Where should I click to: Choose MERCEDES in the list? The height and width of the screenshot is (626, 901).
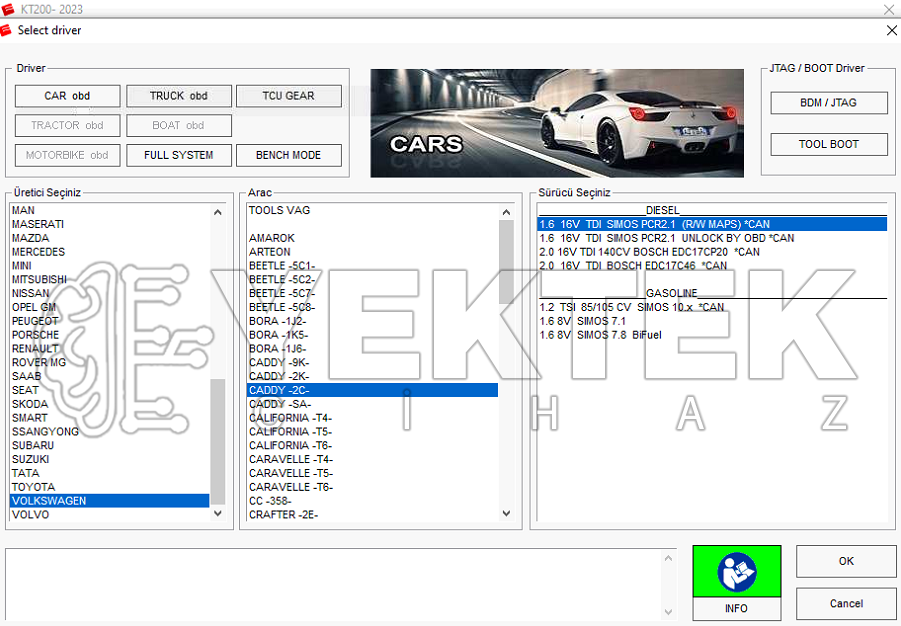109,252
